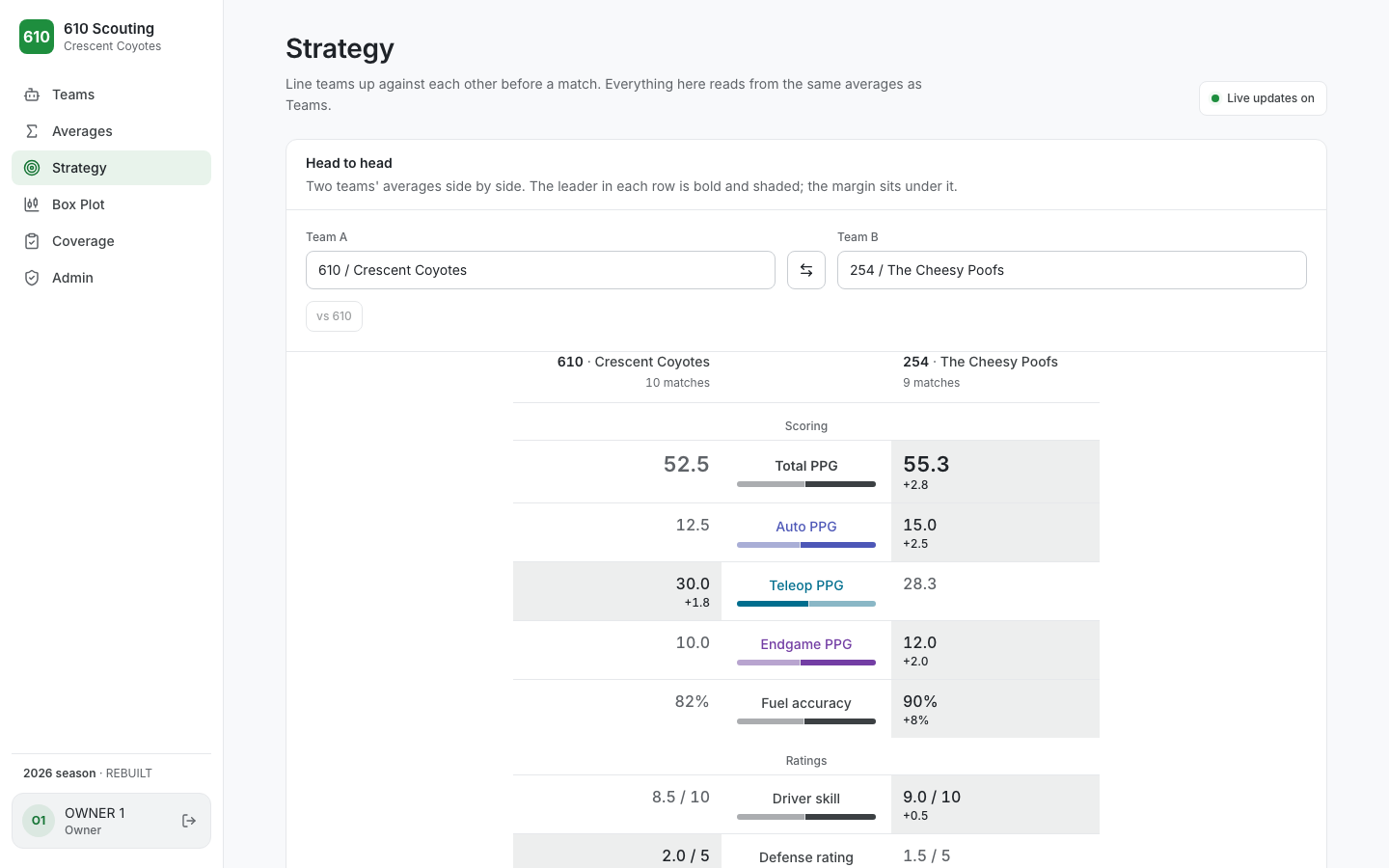Click the Box Plot chart icon
The height and width of the screenshot is (868, 1389).
[x=32, y=204]
